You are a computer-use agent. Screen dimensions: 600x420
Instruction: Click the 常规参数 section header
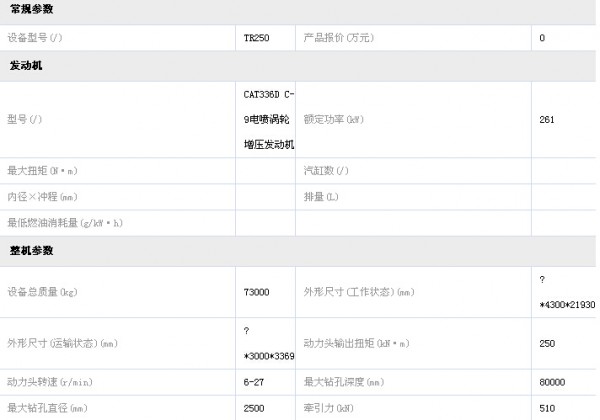pyautogui.click(x=31, y=10)
